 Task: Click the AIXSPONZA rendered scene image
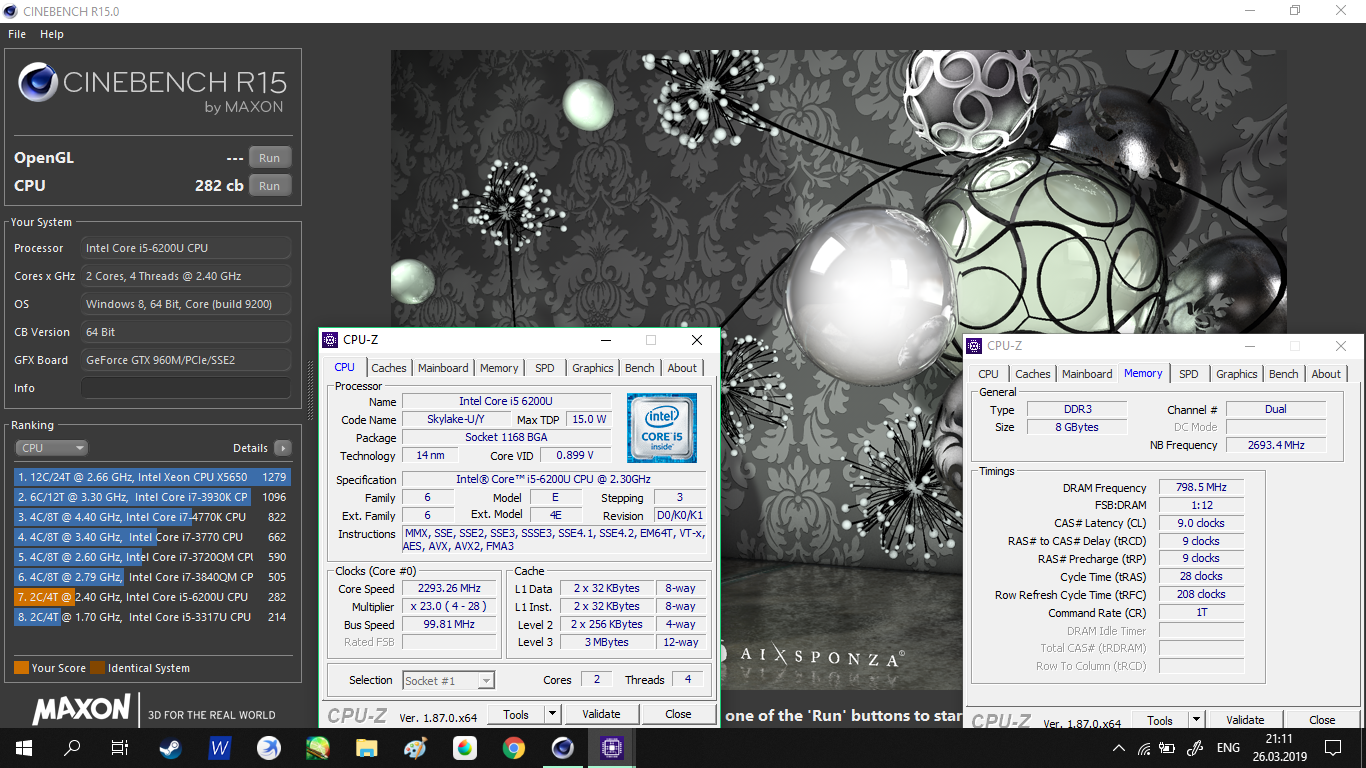tap(839, 370)
